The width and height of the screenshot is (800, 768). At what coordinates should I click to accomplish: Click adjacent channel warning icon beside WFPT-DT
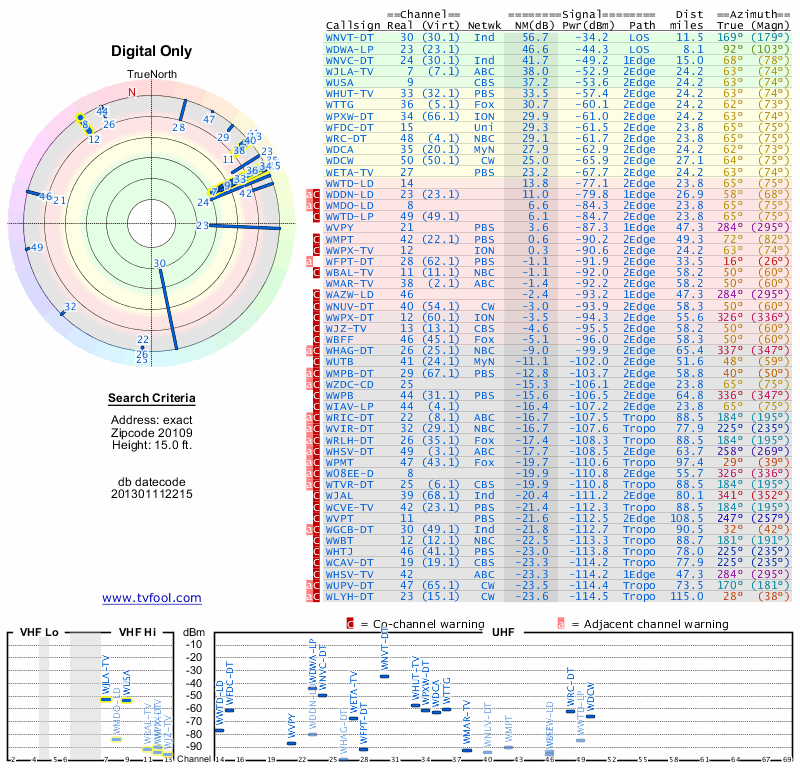pyautogui.click(x=309, y=261)
